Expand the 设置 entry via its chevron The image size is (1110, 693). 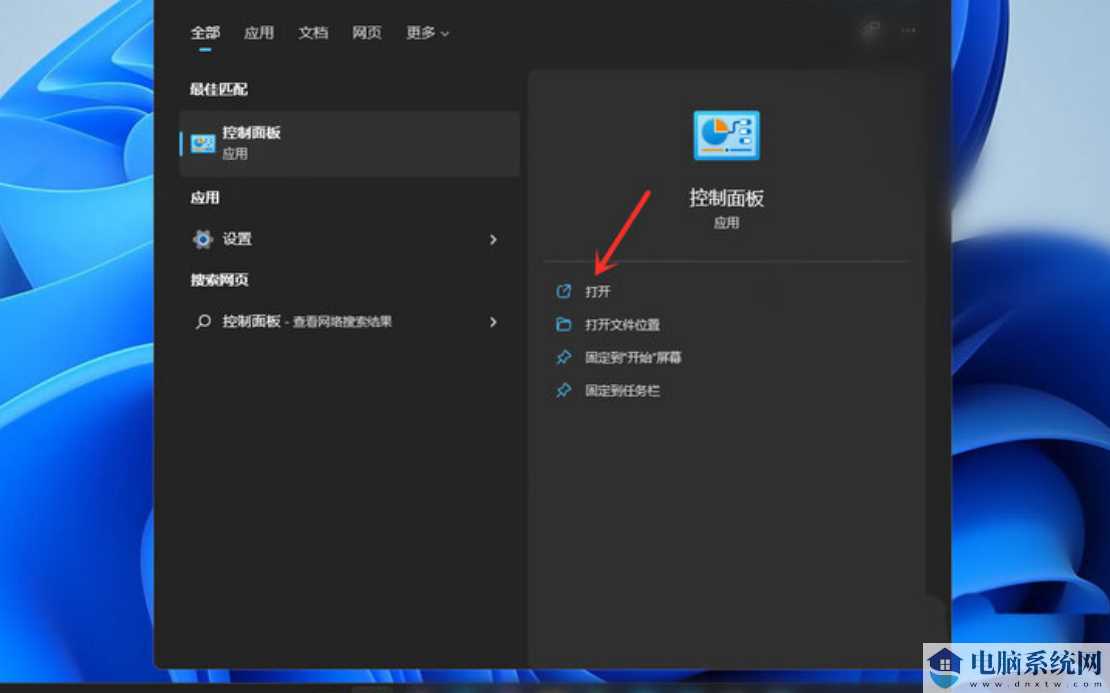coord(492,240)
